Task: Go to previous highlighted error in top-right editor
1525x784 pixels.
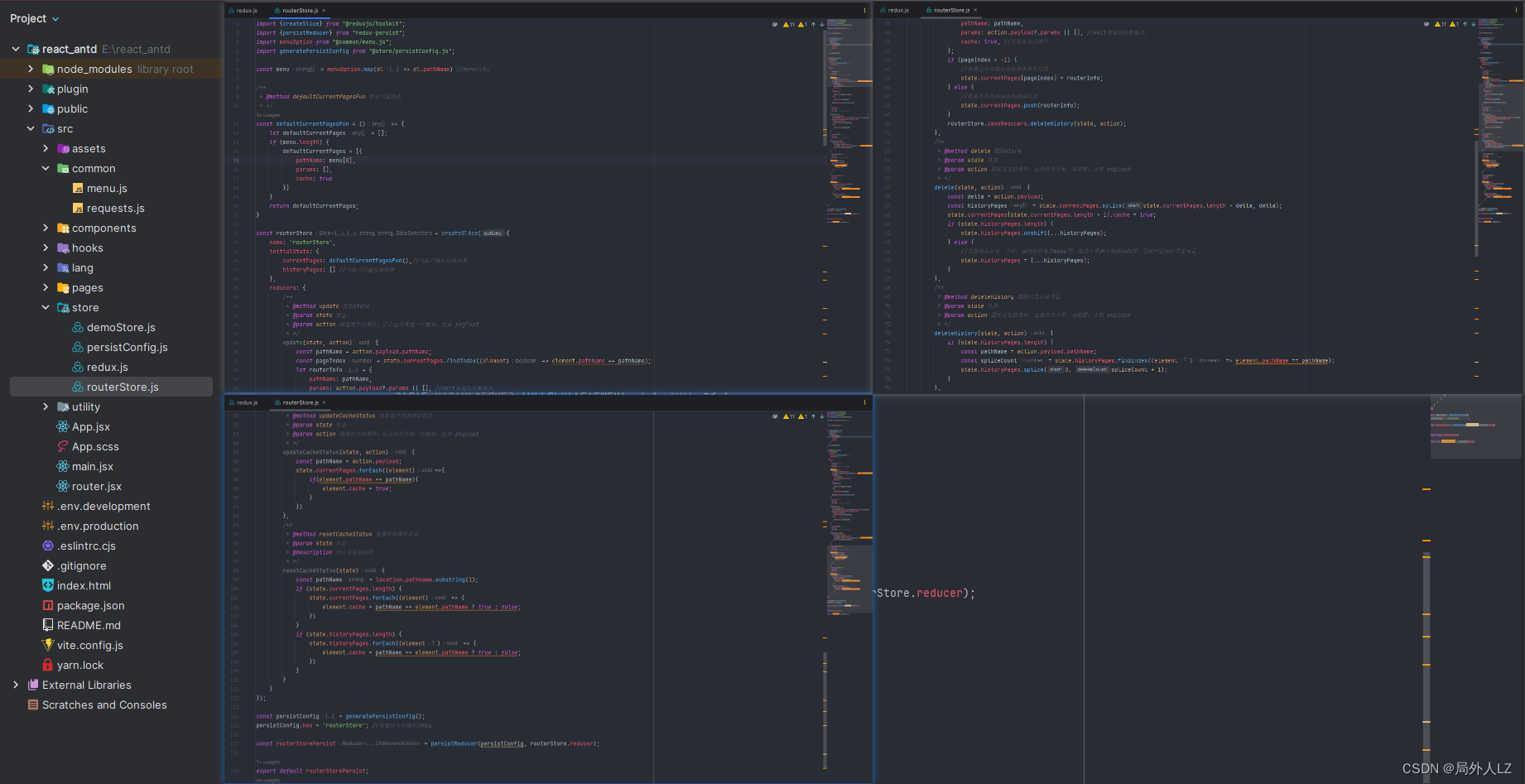Action: [x=1465, y=24]
